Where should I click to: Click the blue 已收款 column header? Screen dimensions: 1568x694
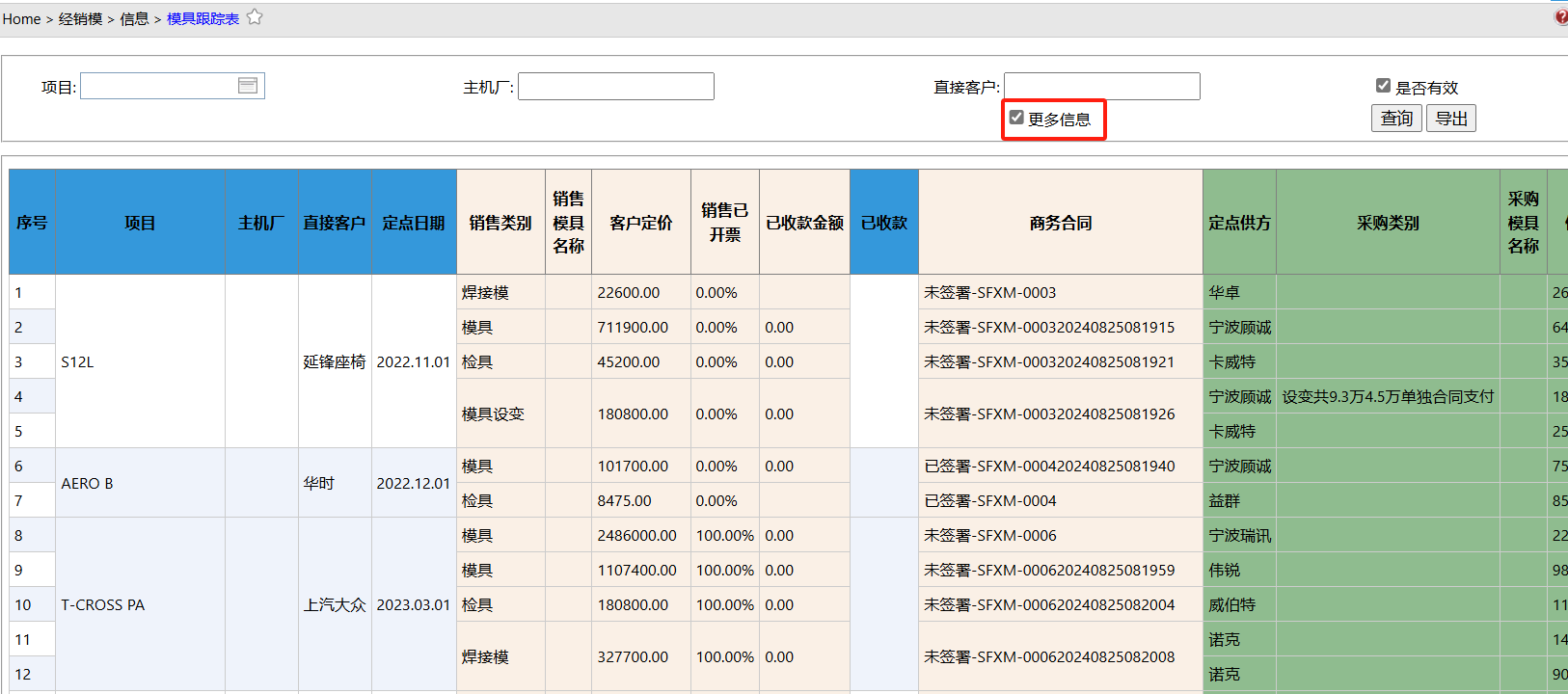[x=884, y=223]
